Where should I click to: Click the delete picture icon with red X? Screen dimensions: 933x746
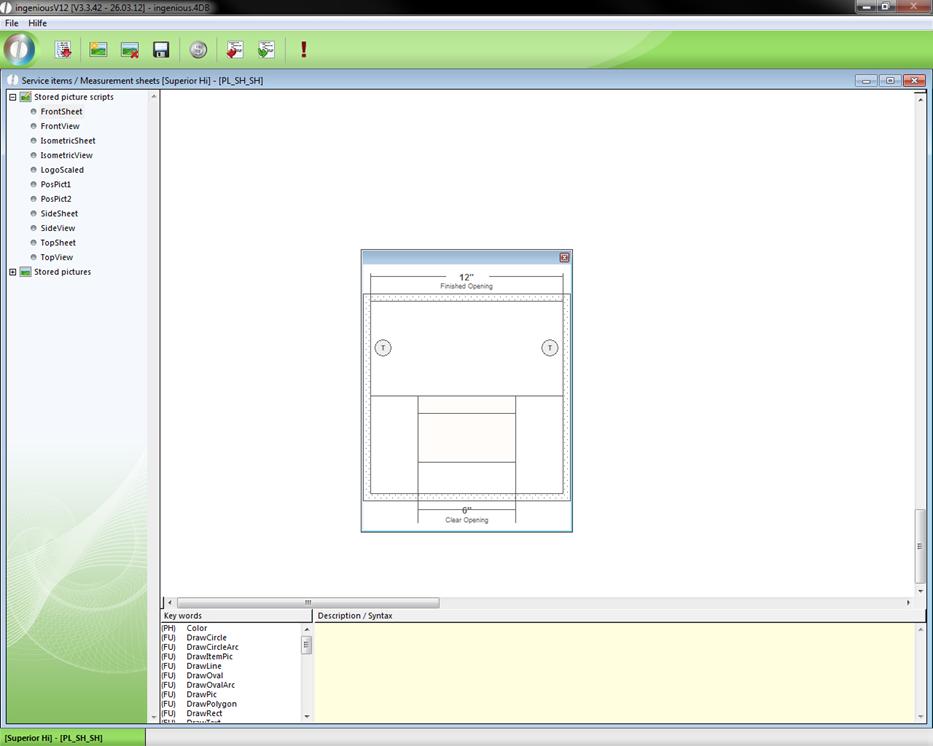point(129,49)
